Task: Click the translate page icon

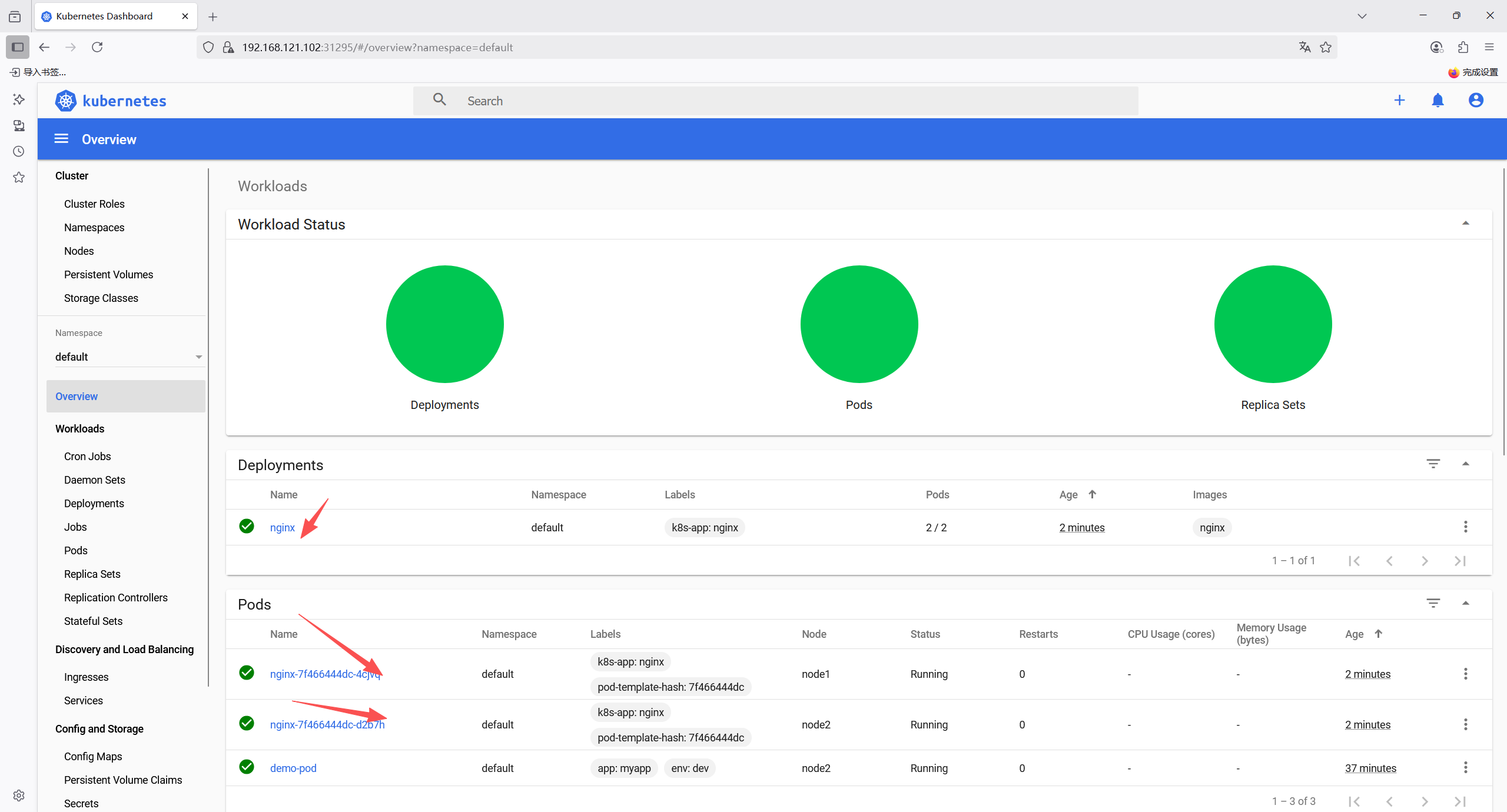Action: [x=1304, y=47]
